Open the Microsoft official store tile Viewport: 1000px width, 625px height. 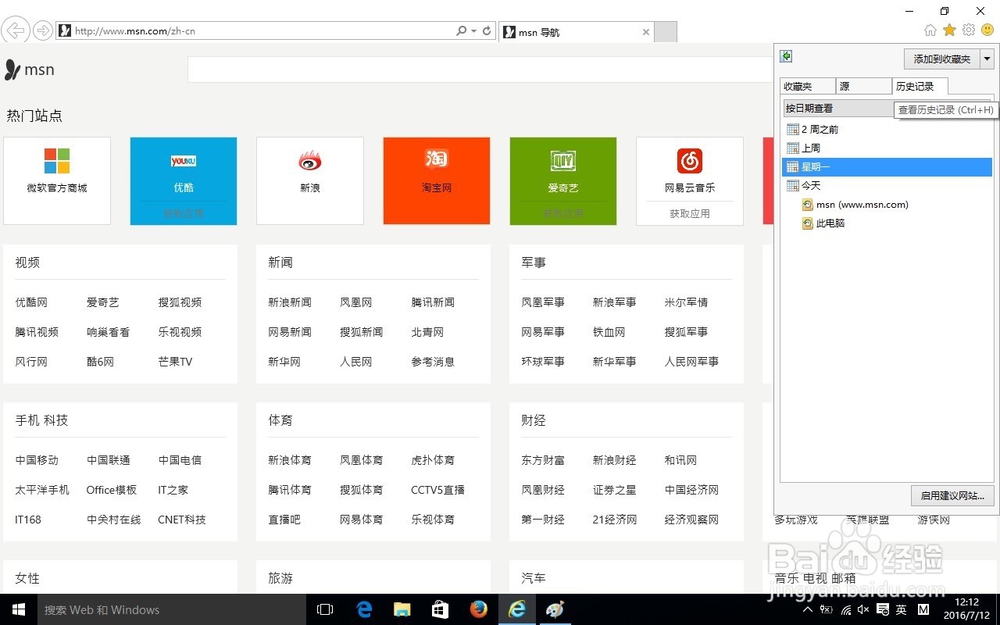pyautogui.click(x=57, y=181)
